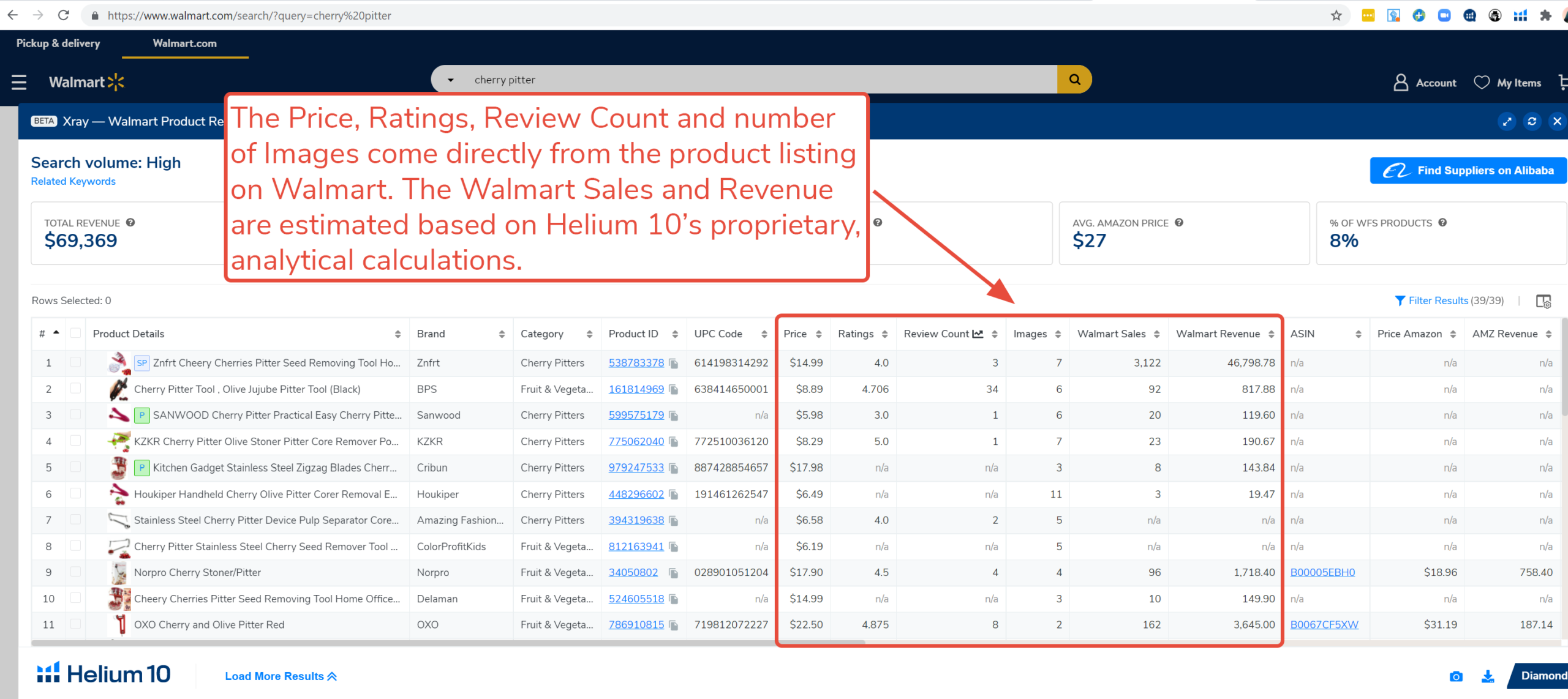Viewport: 1568px width, 699px height.
Task: Check the row 2 BPS product checkbox
Action: coord(75,388)
